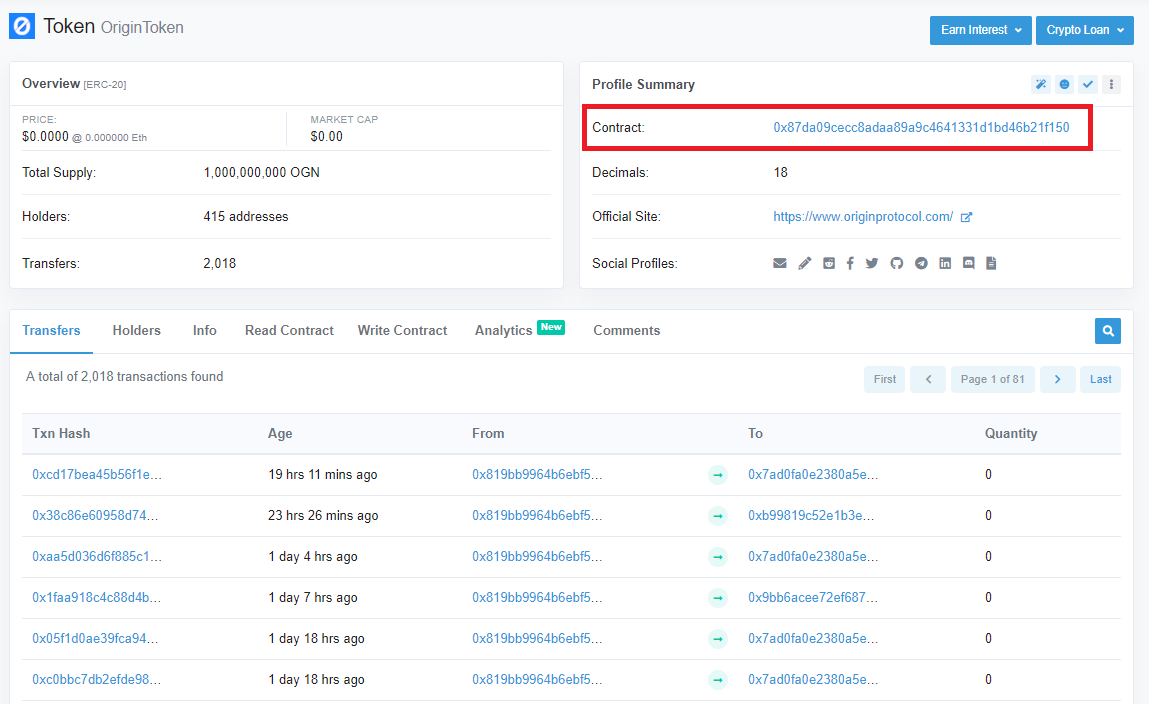Click the Last page button
Image resolution: width=1149 pixels, height=704 pixels.
coord(1101,379)
